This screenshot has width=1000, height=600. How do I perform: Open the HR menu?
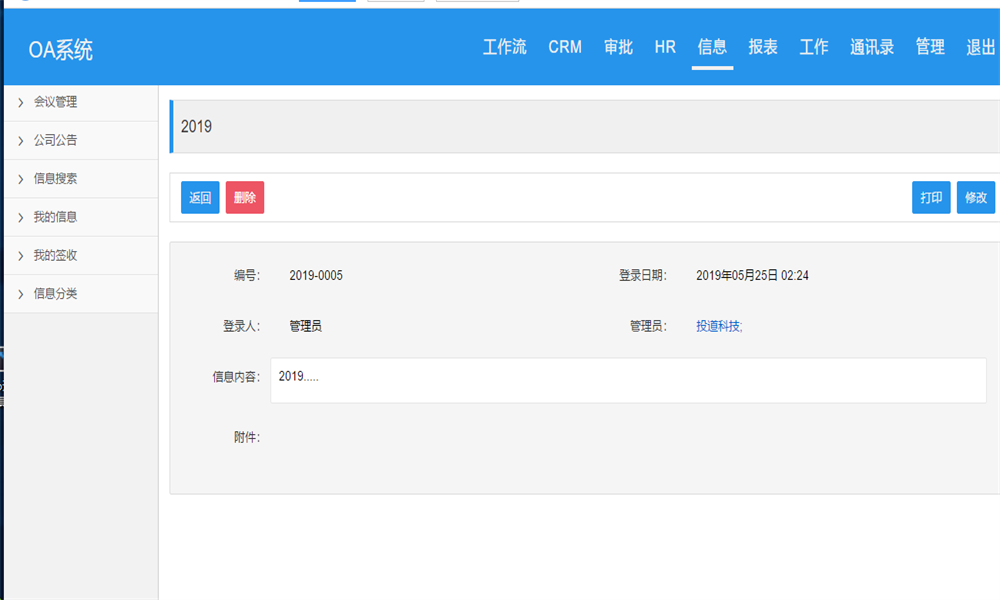tap(665, 47)
